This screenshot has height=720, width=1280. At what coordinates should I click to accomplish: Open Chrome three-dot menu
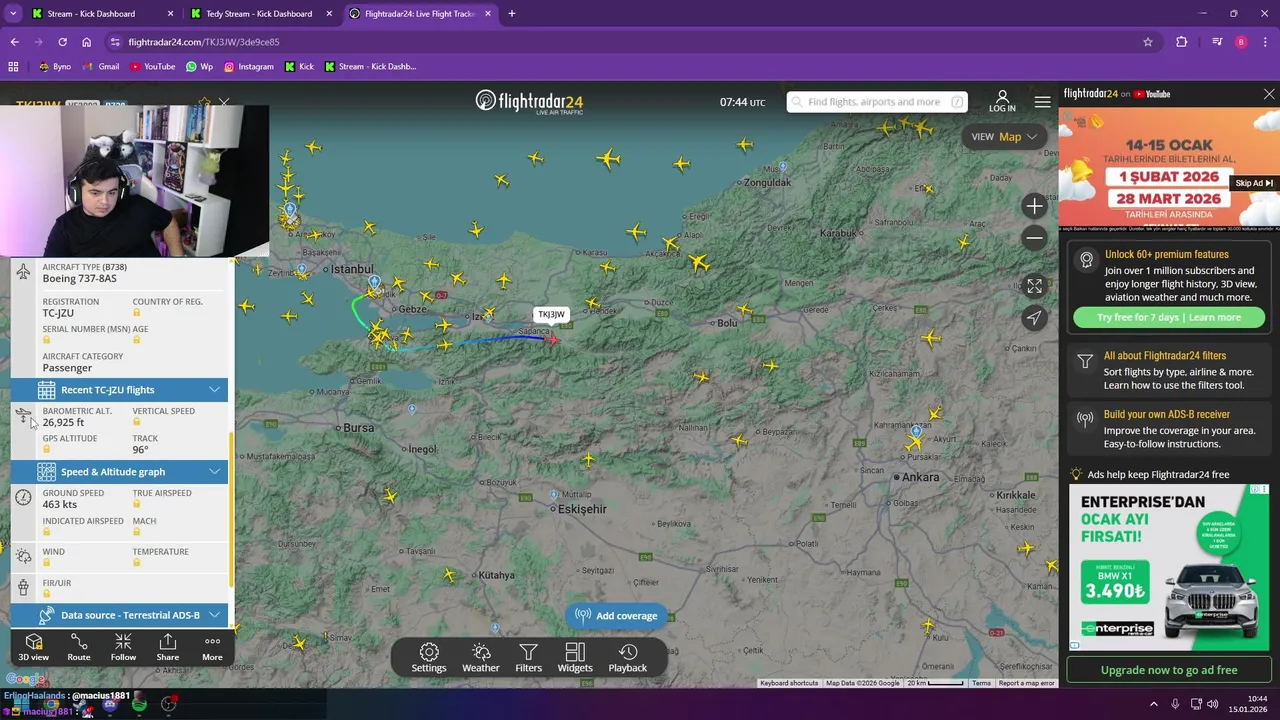click(x=1266, y=42)
